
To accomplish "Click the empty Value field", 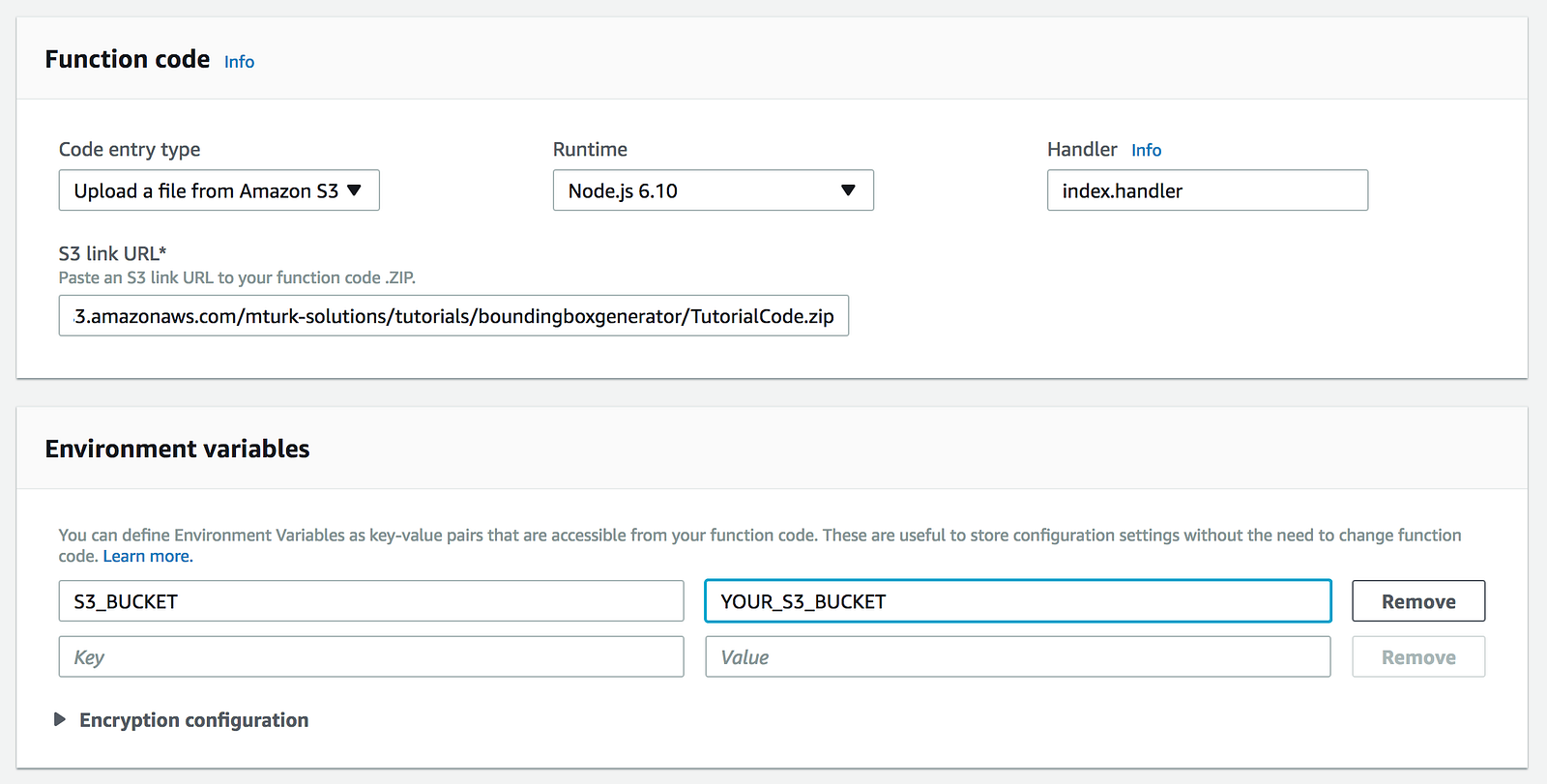I will [x=1017, y=657].
